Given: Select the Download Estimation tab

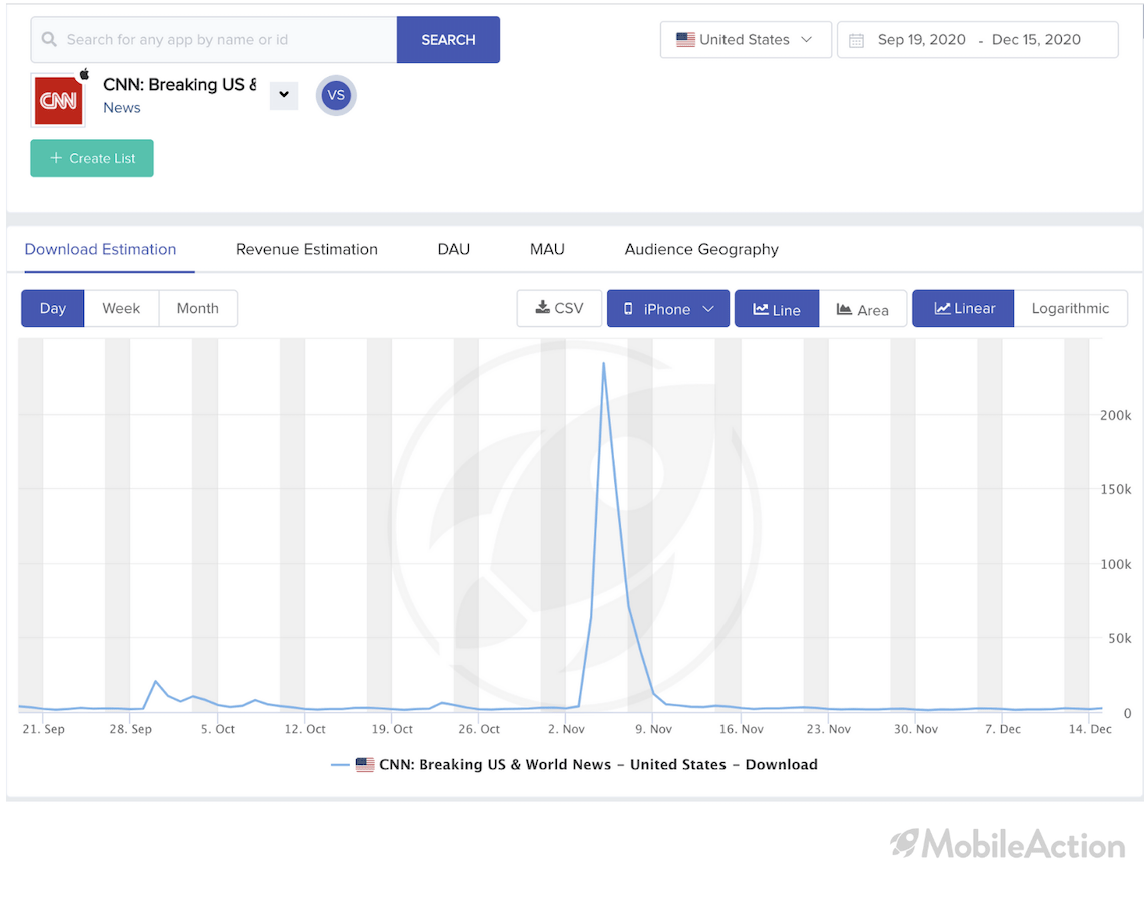Looking at the screenshot, I should point(101,249).
